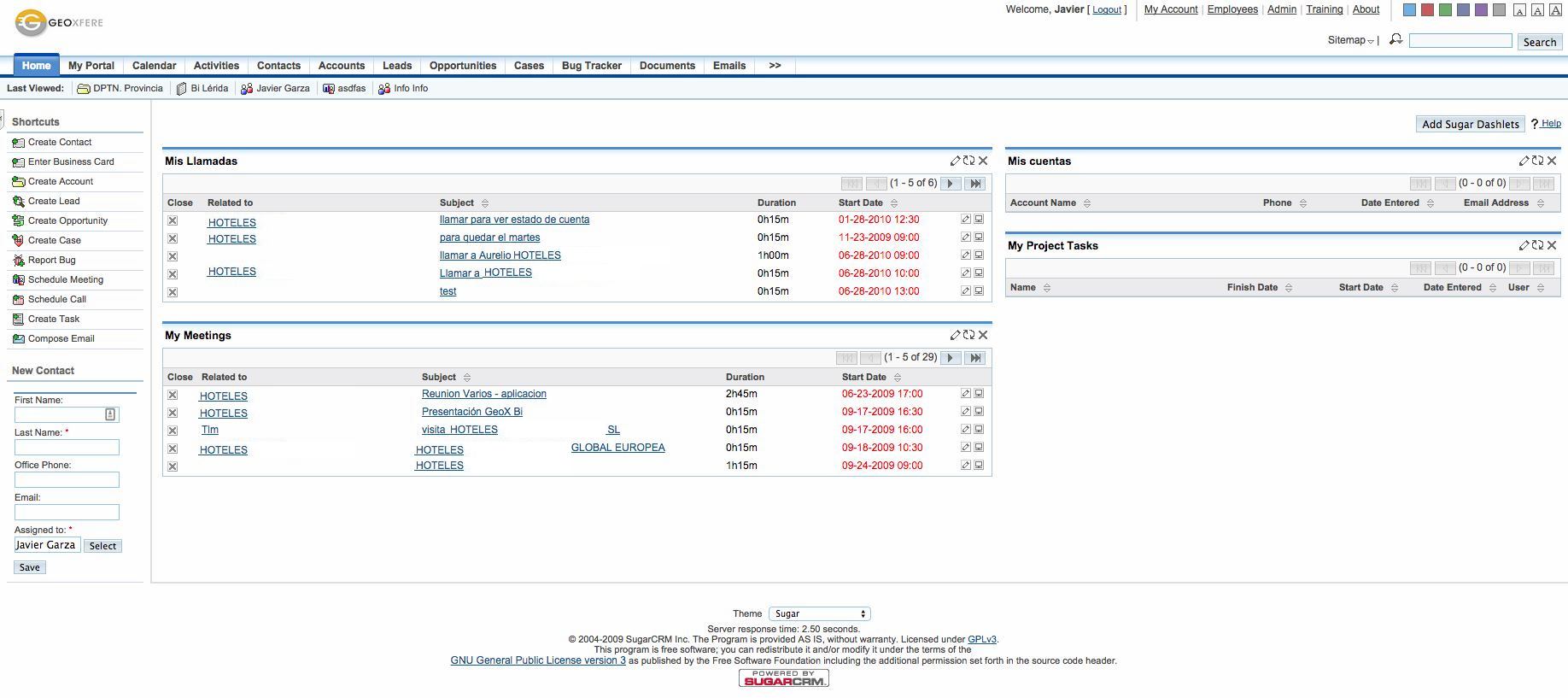1568x698 pixels.
Task: Click the Create Contact shortcut icon
Action: (19, 143)
